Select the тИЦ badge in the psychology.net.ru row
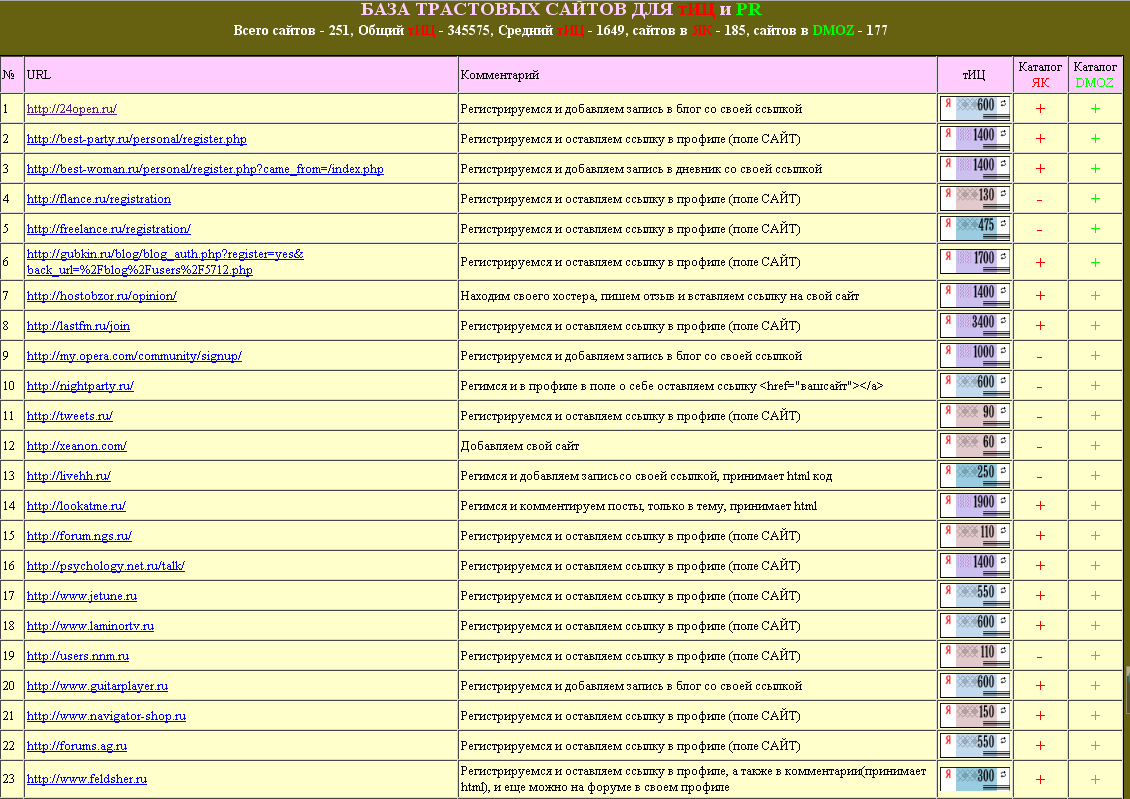 pos(975,566)
